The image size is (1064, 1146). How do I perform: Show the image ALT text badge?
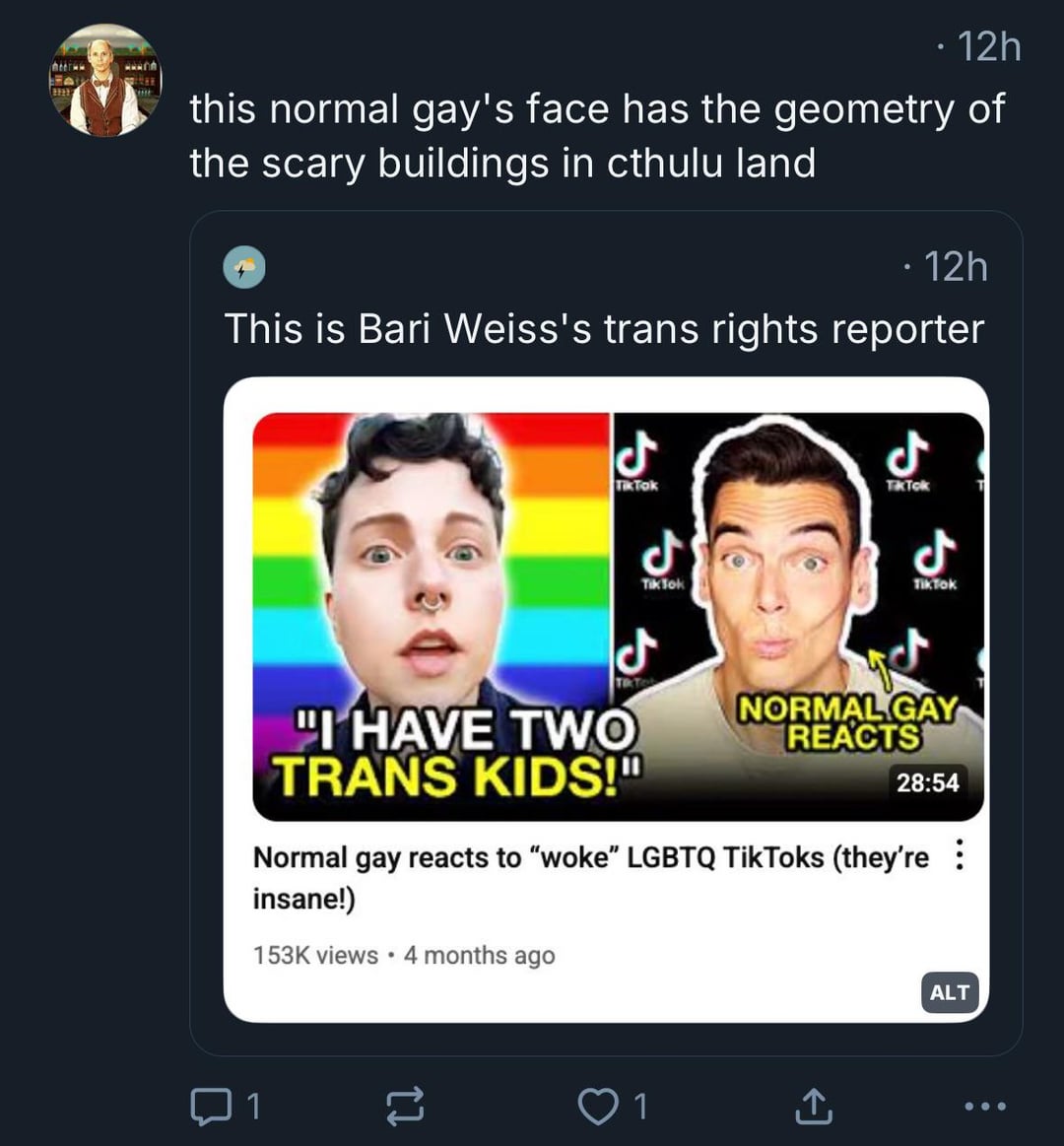click(950, 992)
